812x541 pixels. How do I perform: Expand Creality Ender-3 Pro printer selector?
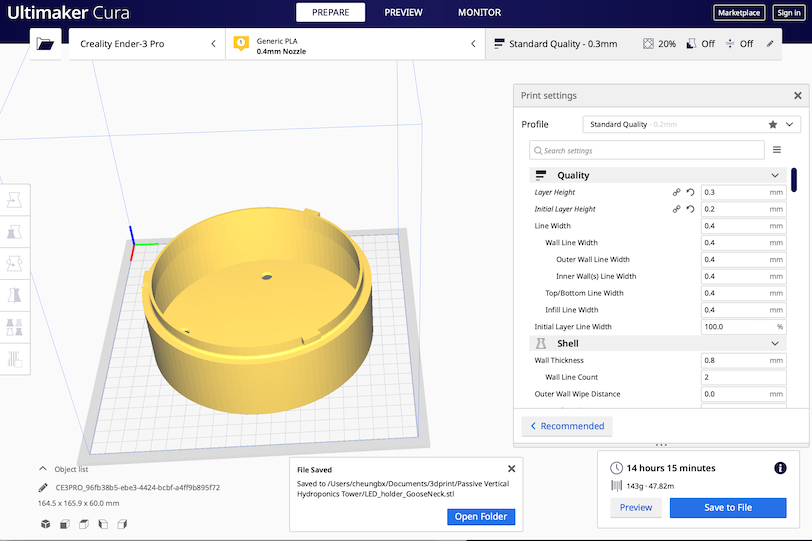click(x=147, y=44)
